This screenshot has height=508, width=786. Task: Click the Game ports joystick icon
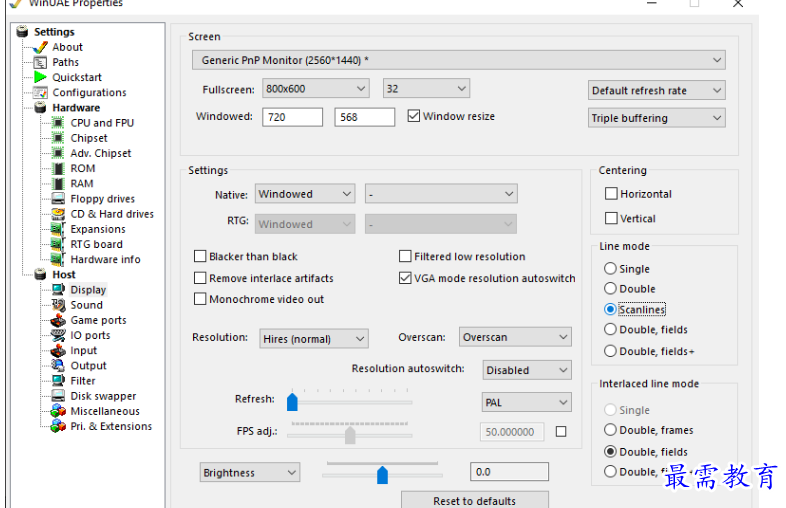point(58,320)
